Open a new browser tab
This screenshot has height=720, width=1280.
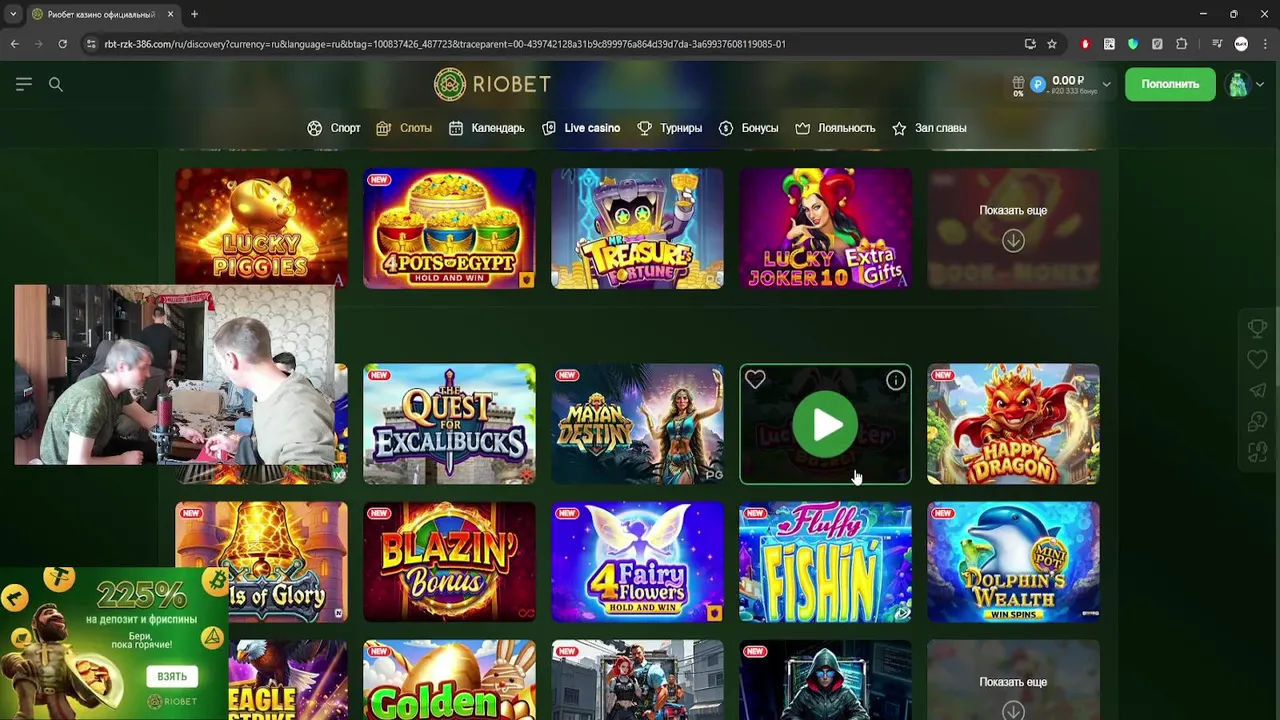tap(194, 14)
